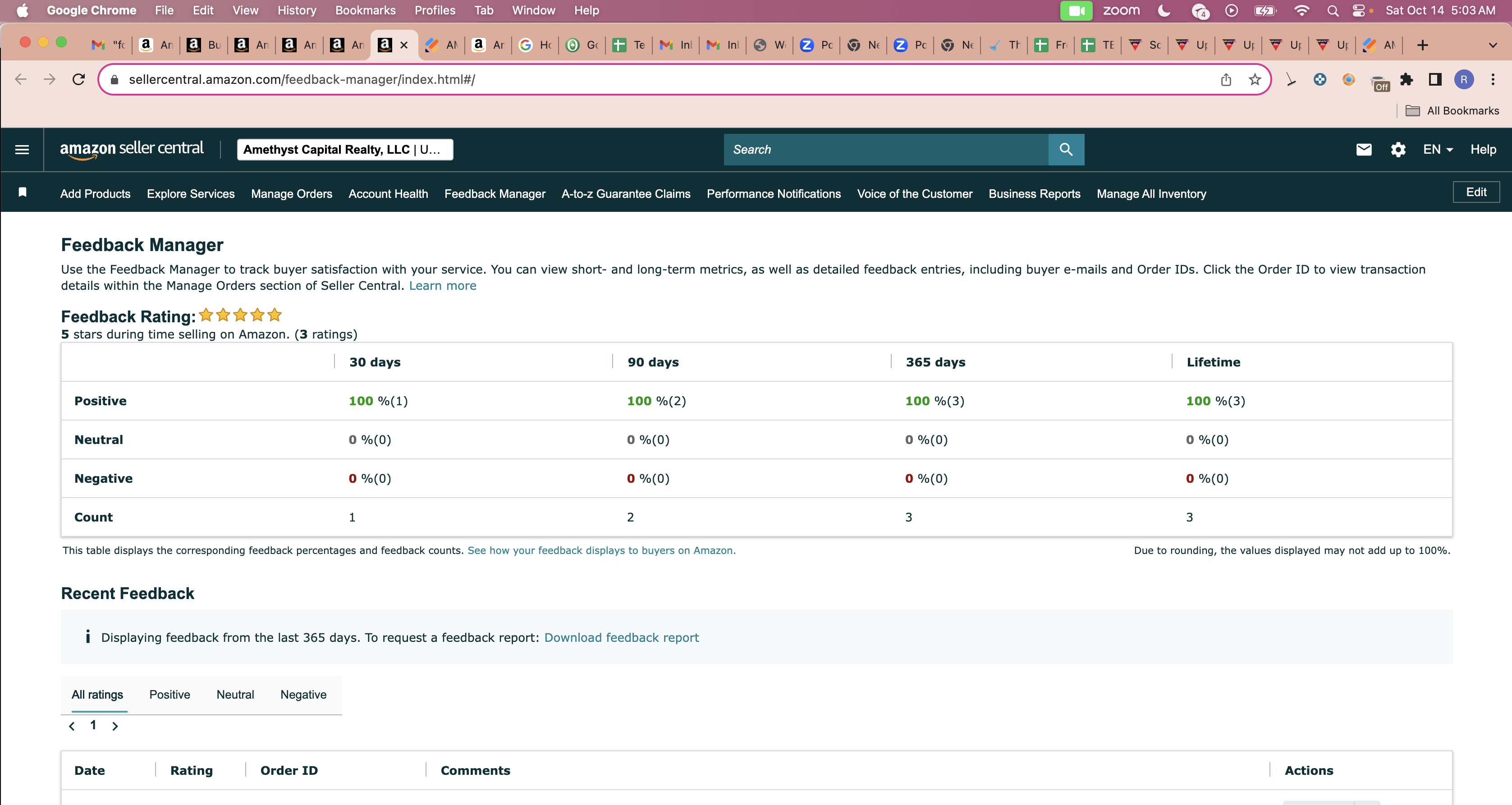The image size is (1512, 805).
Task: Go back with browser back arrow
Action: pyautogui.click(x=21, y=79)
